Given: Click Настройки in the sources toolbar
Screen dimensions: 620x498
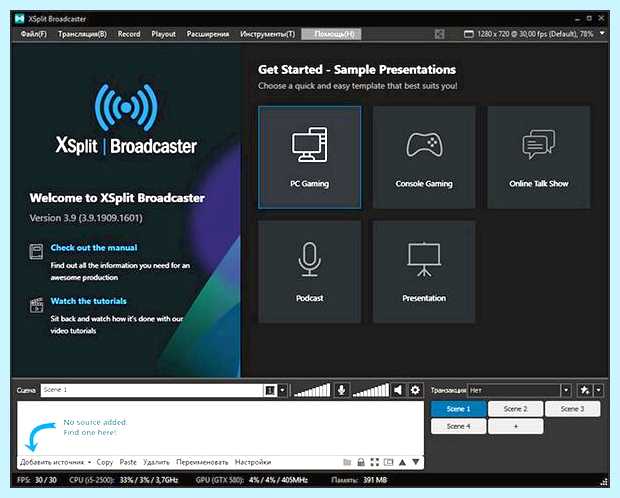Looking at the screenshot, I should [253, 462].
